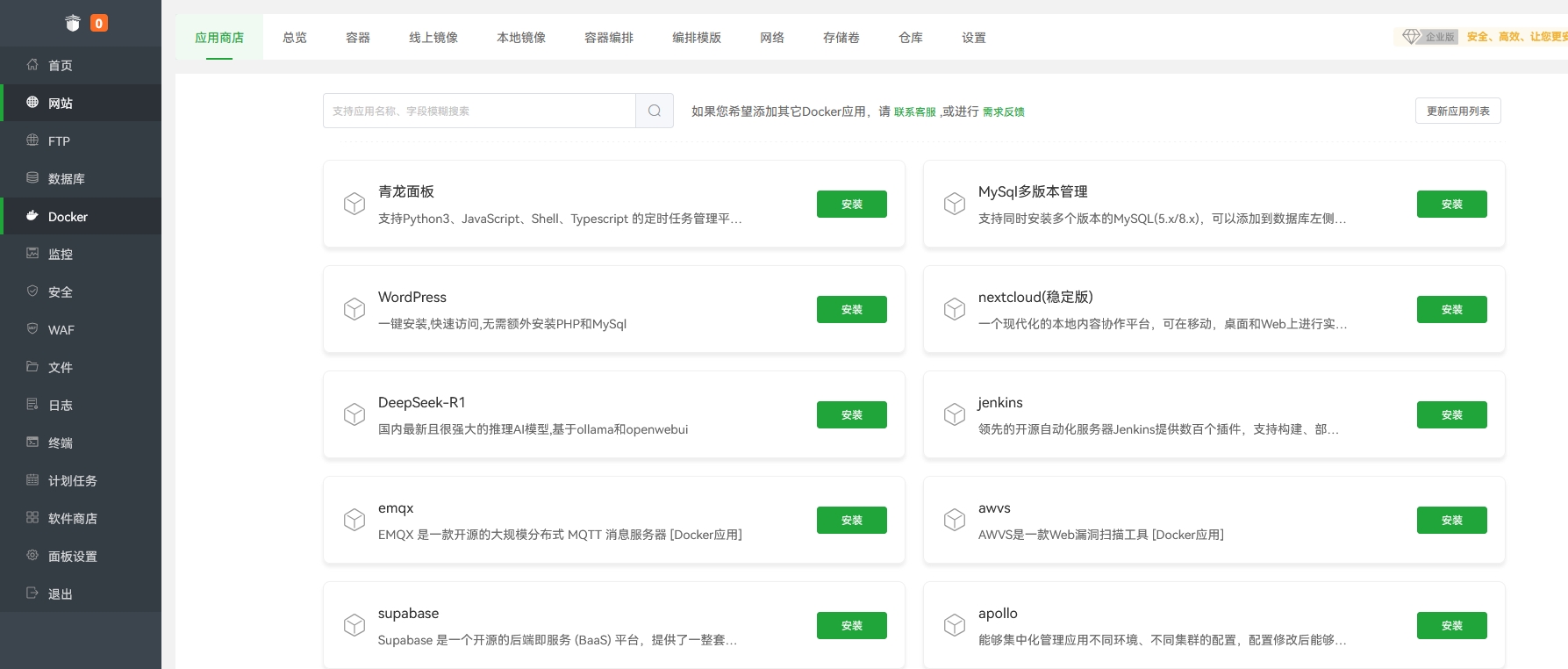Click the 青龙面板 app title
Screen dimensions: 1568x669
coord(406,191)
